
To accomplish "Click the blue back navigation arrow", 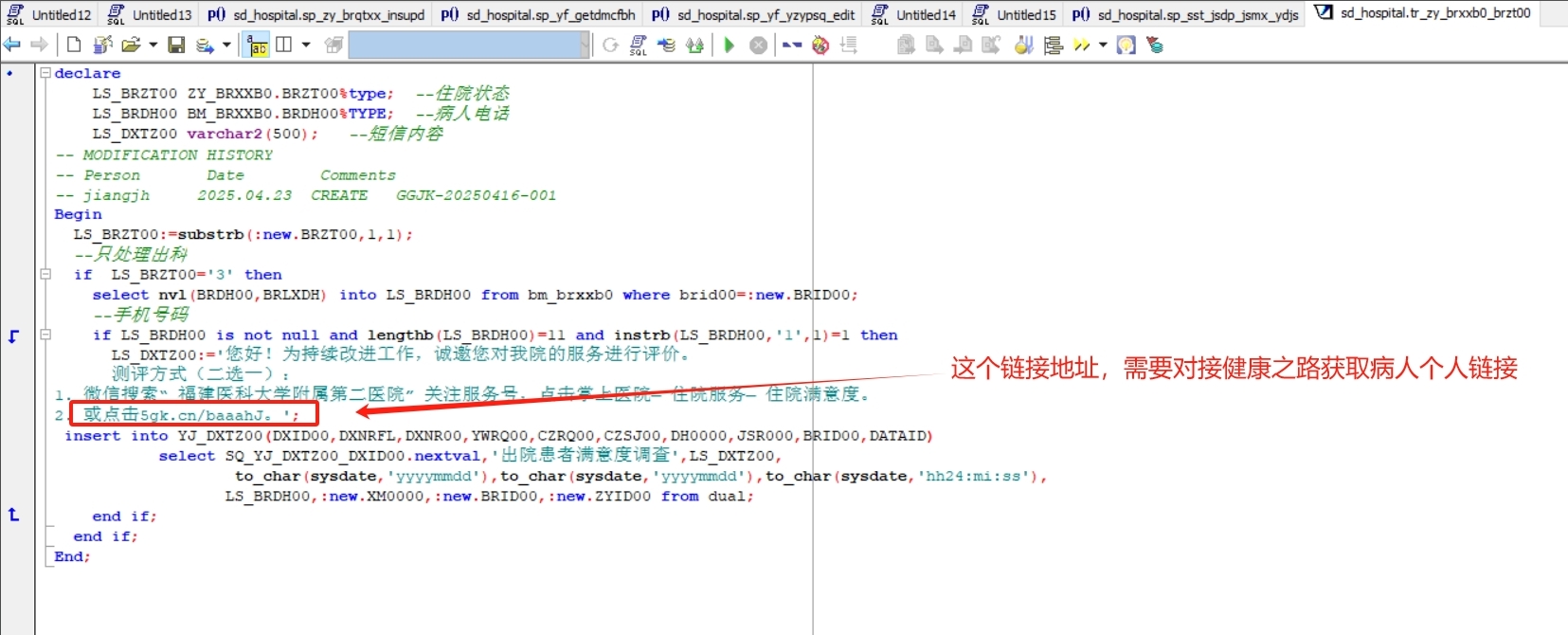I will [12, 45].
